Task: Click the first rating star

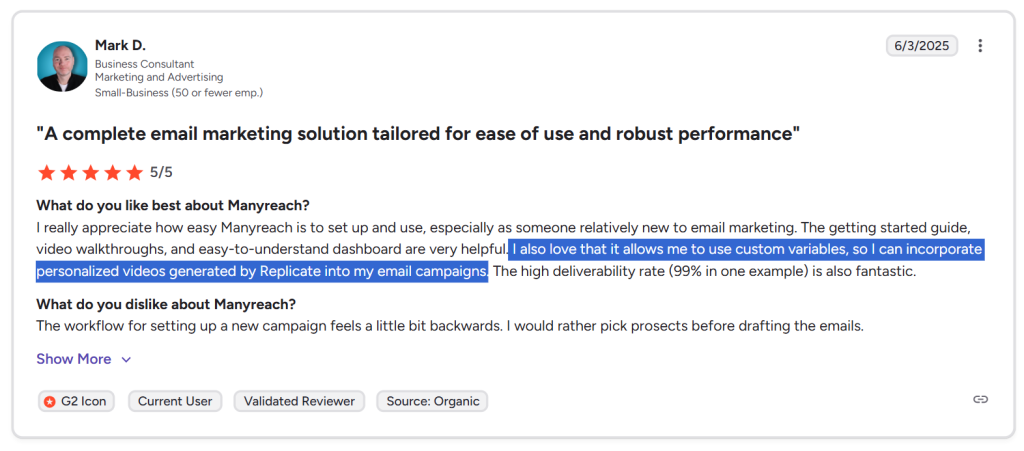Action: pos(46,173)
